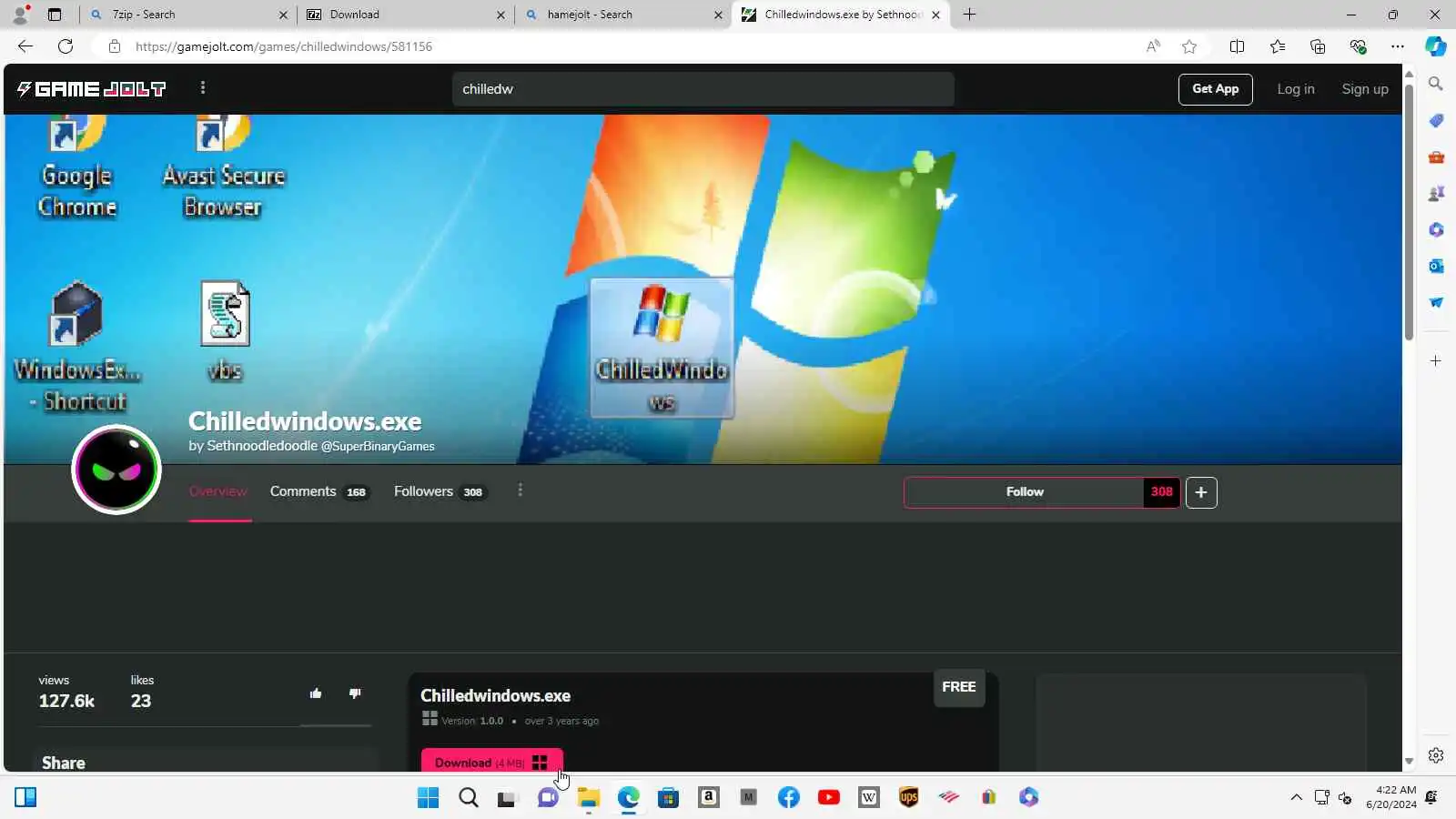The image size is (1456, 819).
Task: Open the Collections icon
Action: coord(1318,46)
